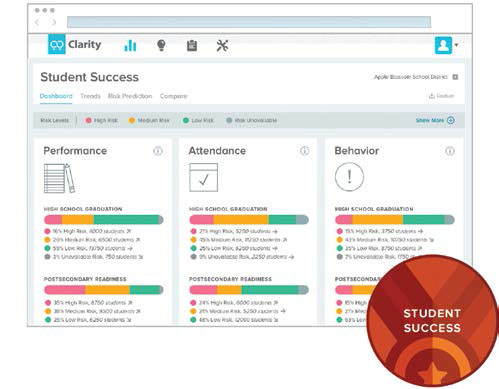Open the bar chart analytics icon
The height and width of the screenshot is (389, 499).
(130, 45)
